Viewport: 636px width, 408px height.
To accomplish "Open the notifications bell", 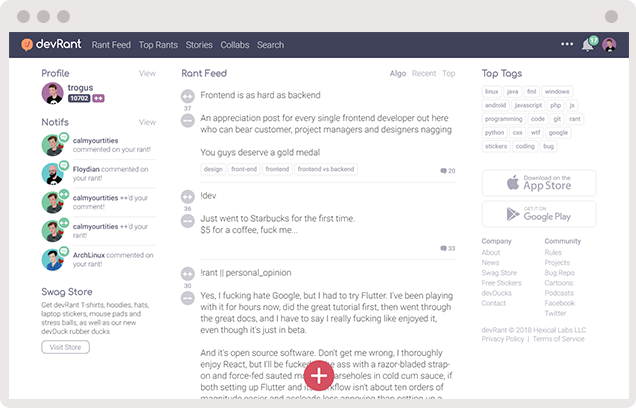I will (587, 45).
